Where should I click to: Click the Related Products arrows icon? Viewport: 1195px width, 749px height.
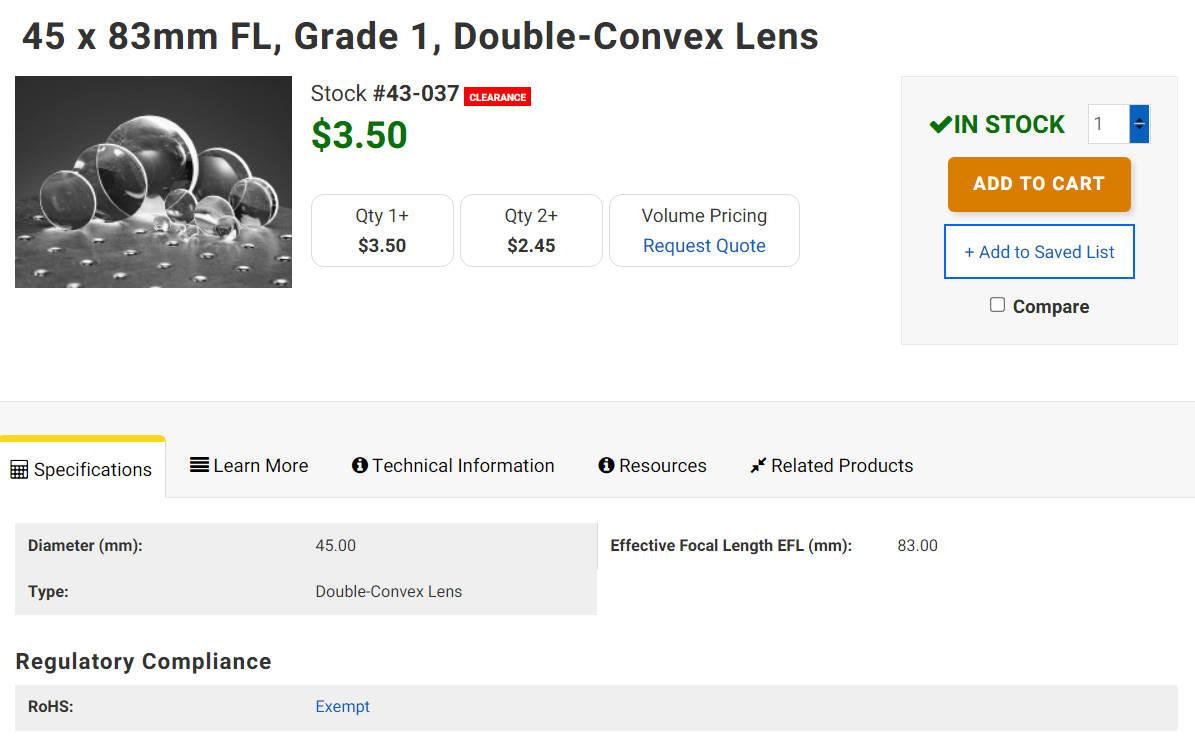(758, 466)
